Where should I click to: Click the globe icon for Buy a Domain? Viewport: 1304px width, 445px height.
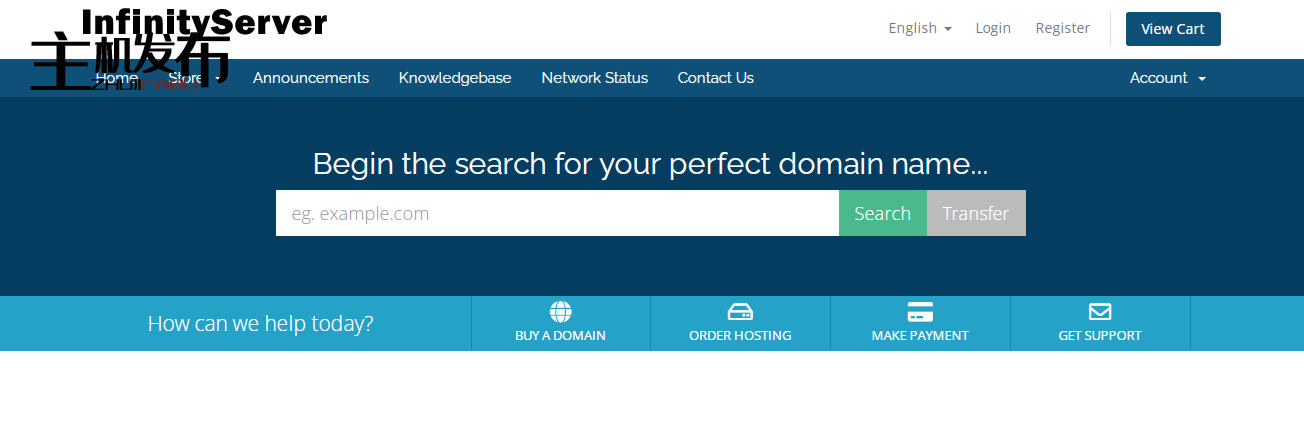point(560,312)
